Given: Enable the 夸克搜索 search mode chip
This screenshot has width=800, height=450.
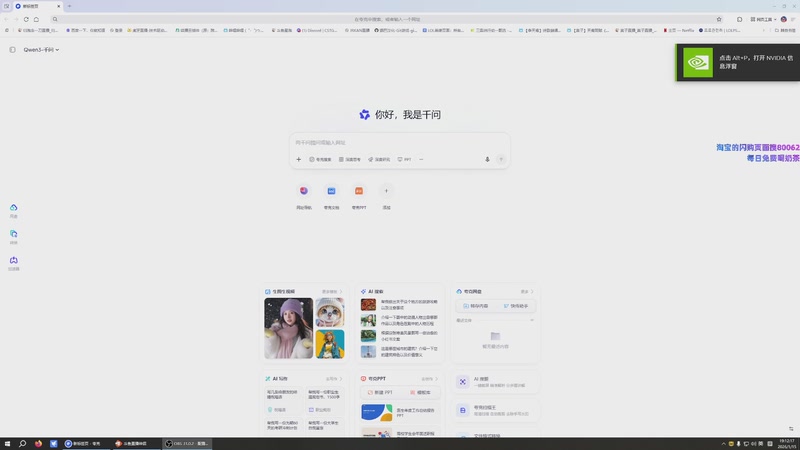Looking at the screenshot, I should pyautogui.click(x=320, y=159).
